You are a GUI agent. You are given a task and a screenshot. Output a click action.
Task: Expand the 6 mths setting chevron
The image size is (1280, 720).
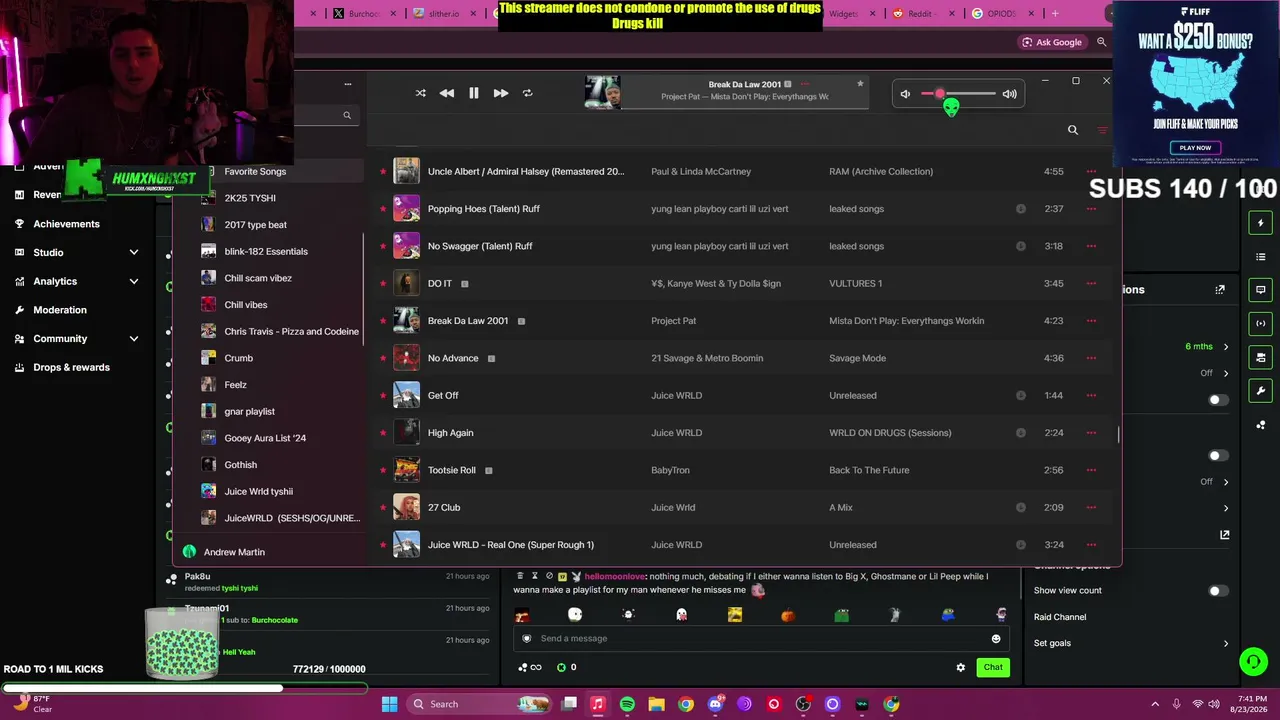(1226, 347)
